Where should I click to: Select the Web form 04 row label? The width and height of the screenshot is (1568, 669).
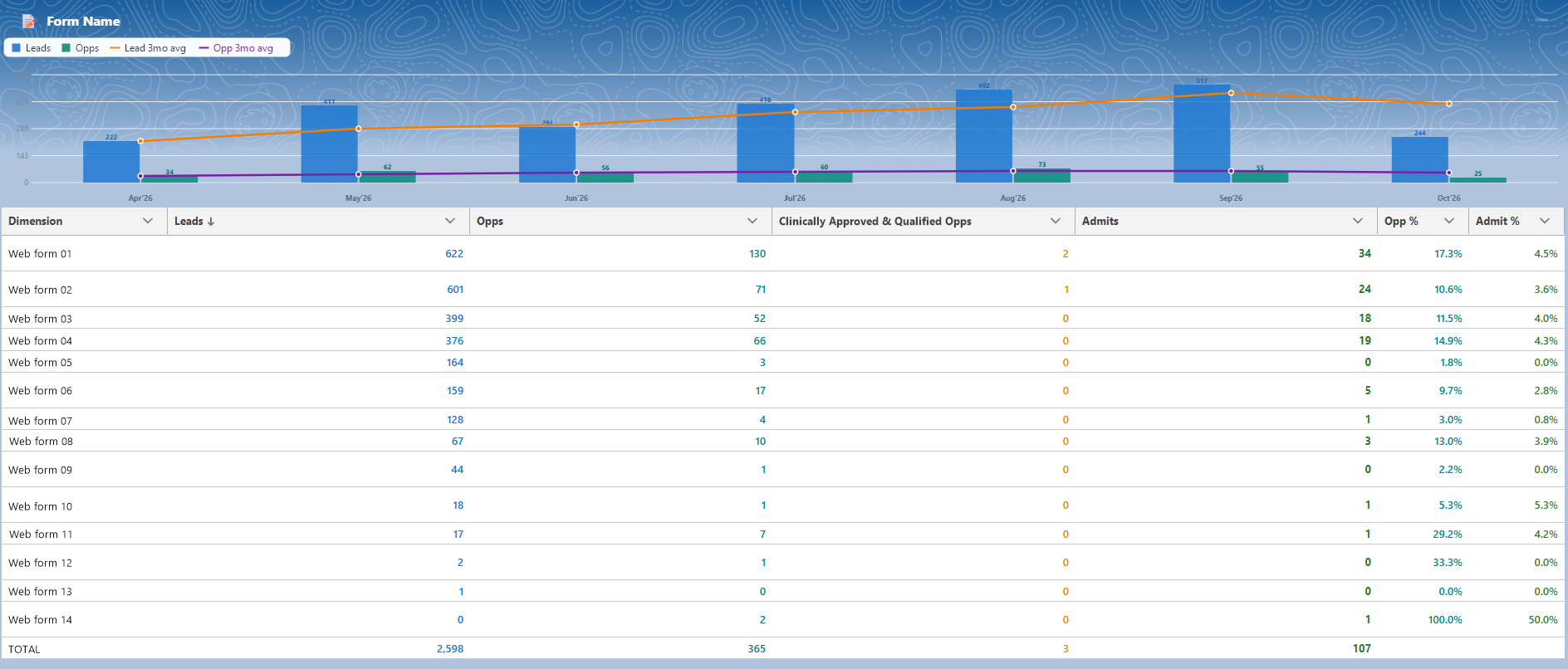40,341
